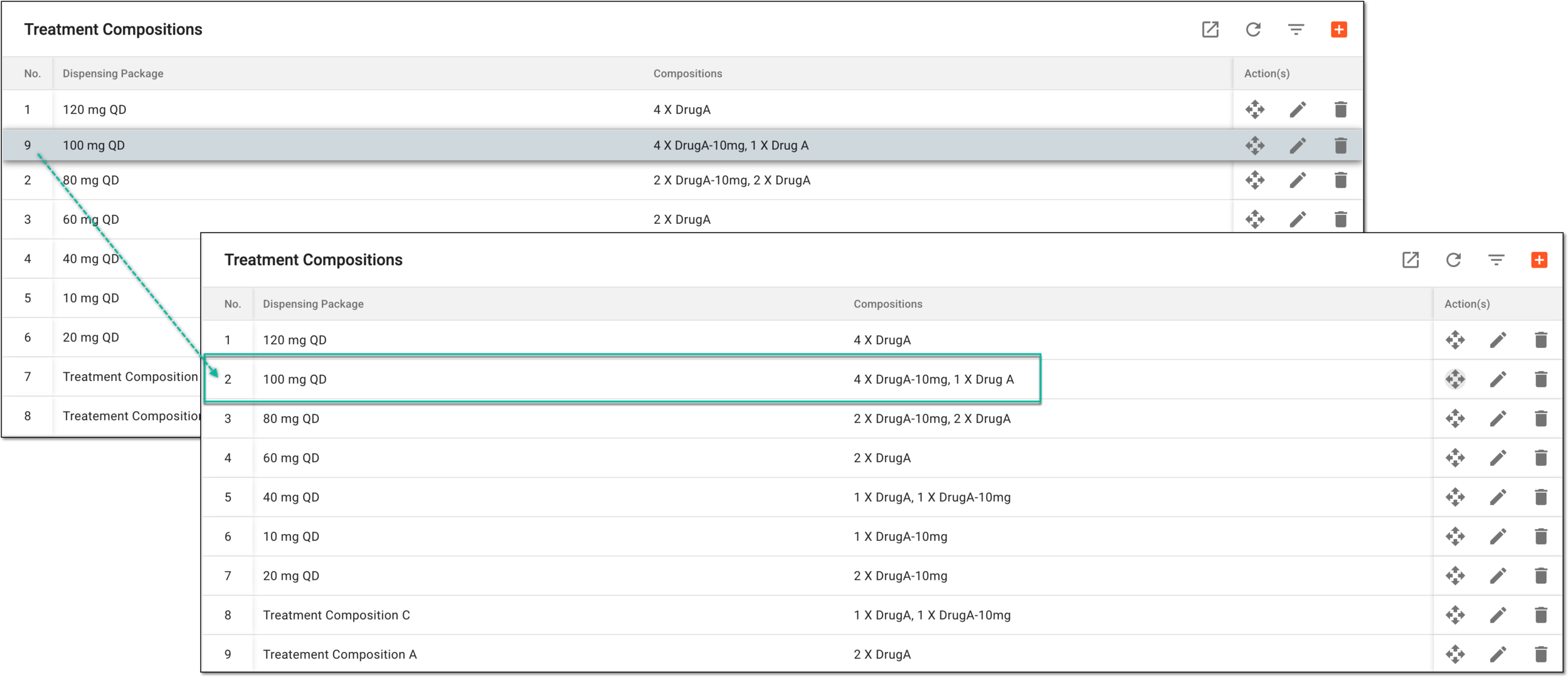Select Treatement Composition A cell in front panel
Screen dimensions: 1568x677
tap(339, 654)
